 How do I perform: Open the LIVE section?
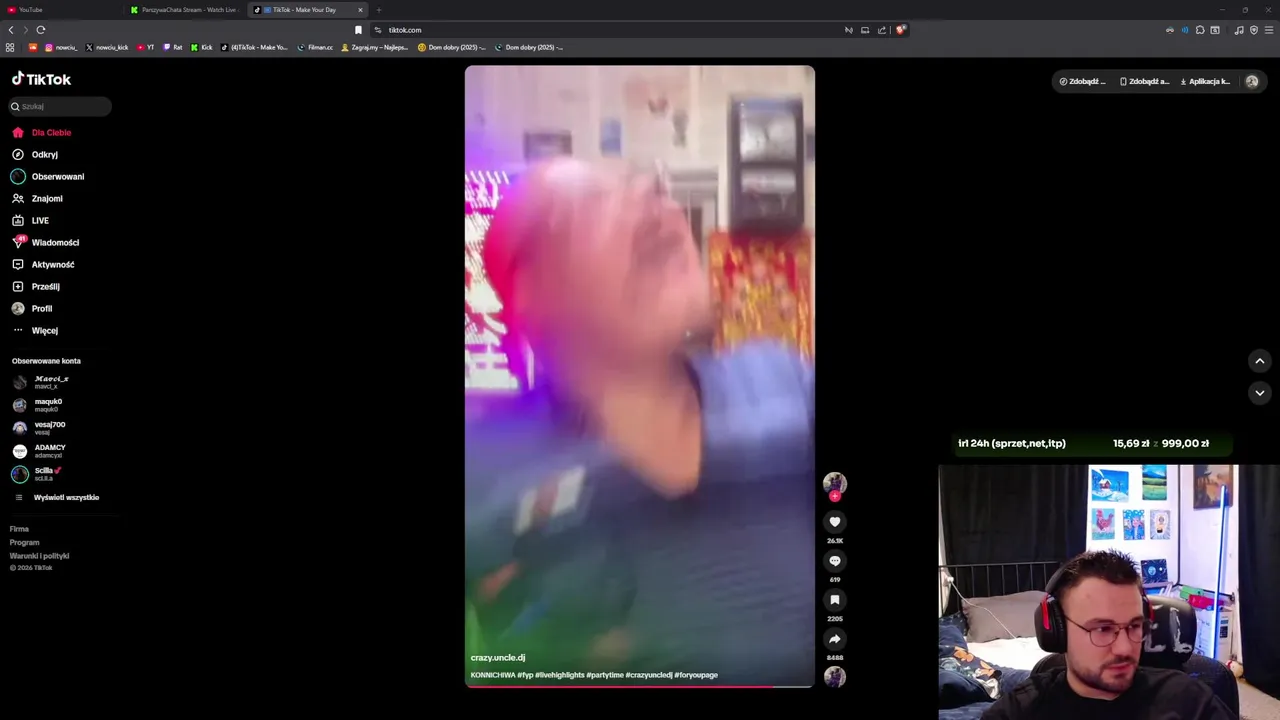30,220
